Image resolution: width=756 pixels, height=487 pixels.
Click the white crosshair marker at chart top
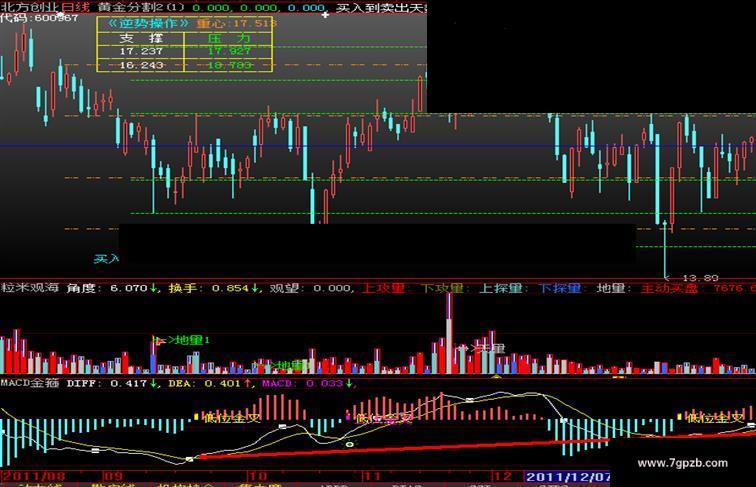[325, 15]
